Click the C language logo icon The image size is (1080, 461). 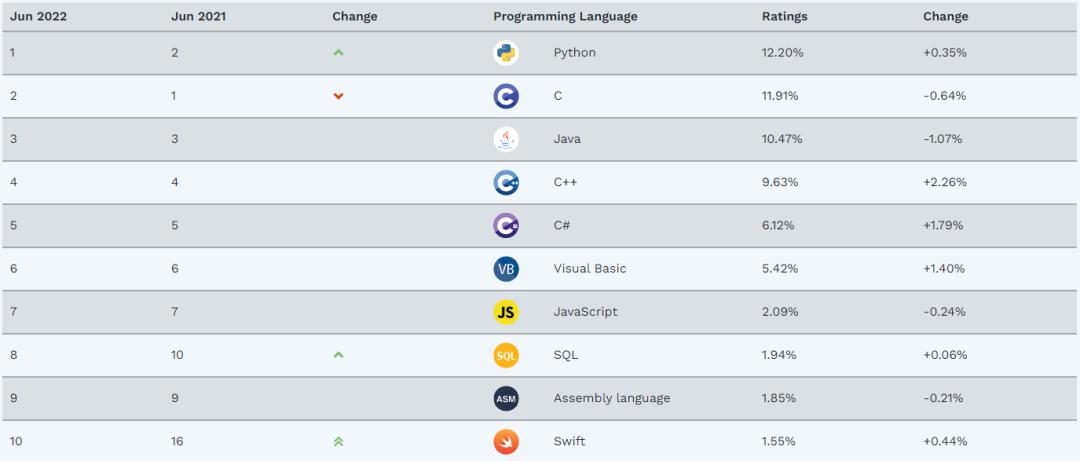coord(506,96)
